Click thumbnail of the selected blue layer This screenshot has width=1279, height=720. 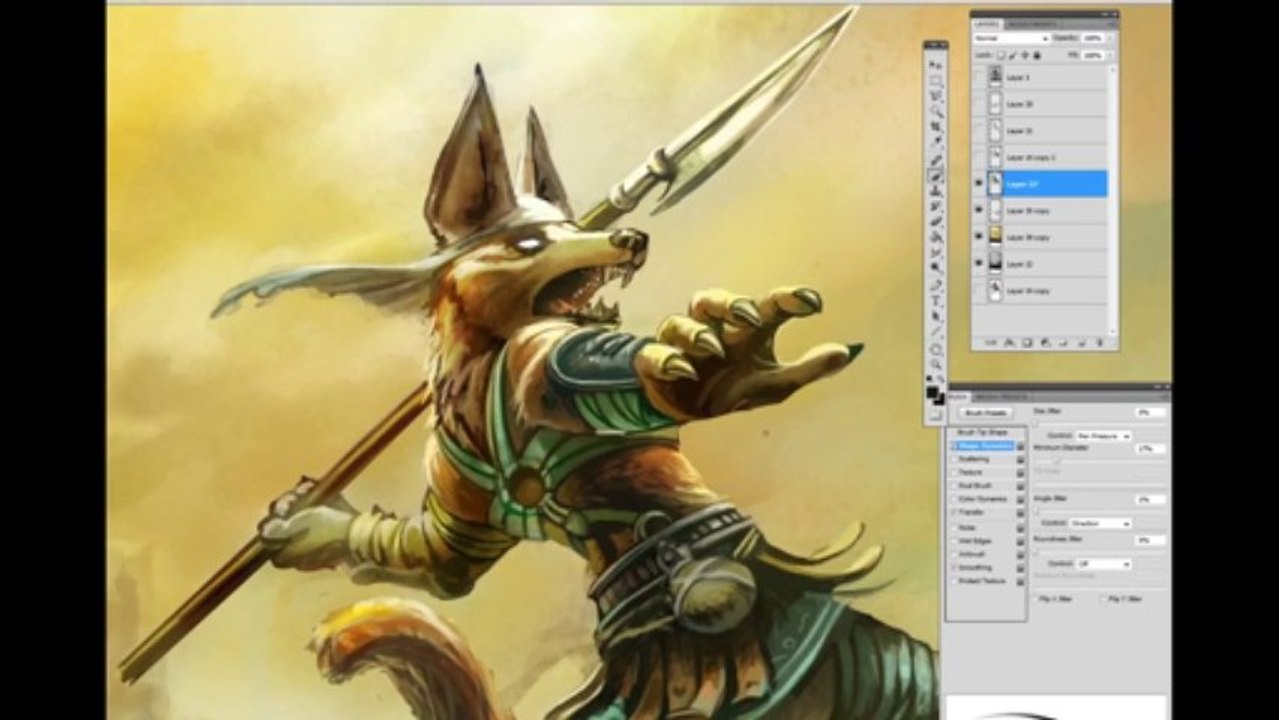996,184
